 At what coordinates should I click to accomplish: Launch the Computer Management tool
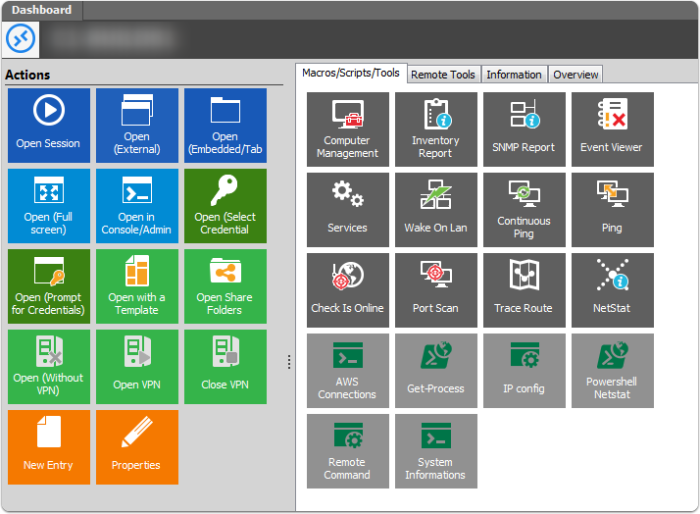coord(347,129)
